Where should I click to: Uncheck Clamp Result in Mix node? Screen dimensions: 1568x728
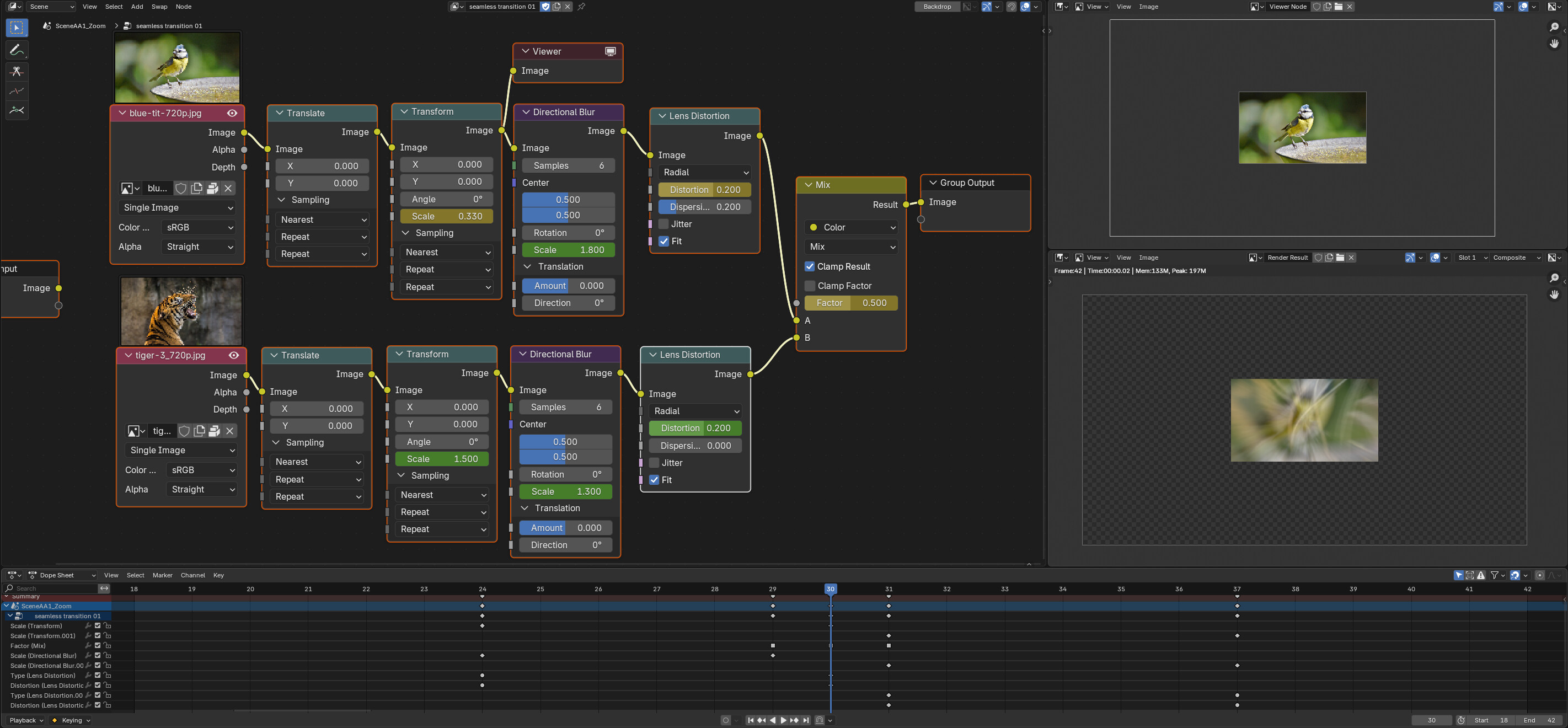(810, 266)
